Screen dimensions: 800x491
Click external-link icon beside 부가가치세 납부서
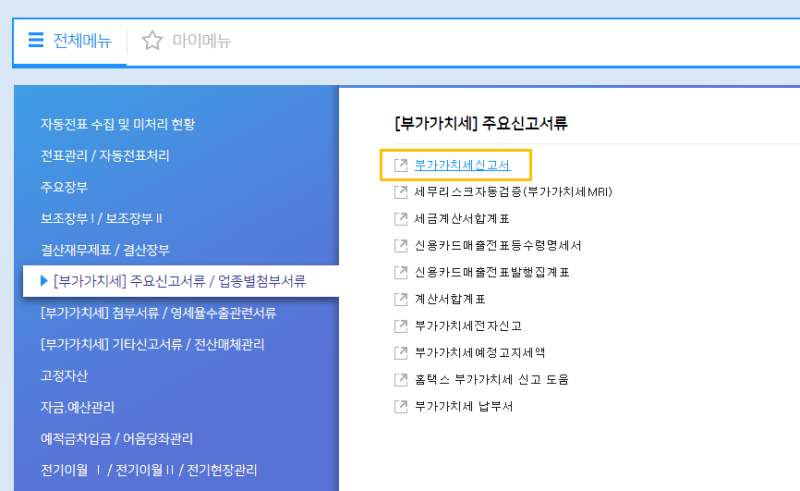click(x=401, y=406)
